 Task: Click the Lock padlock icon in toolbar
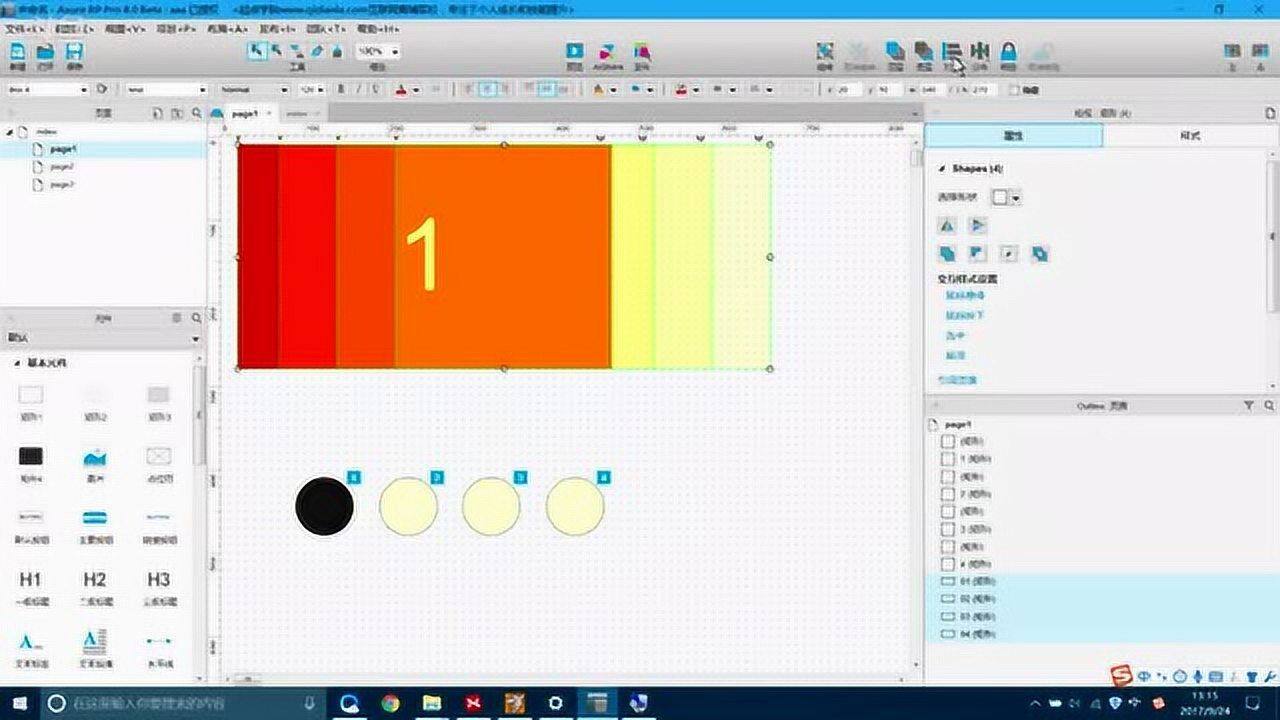coord(1008,51)
